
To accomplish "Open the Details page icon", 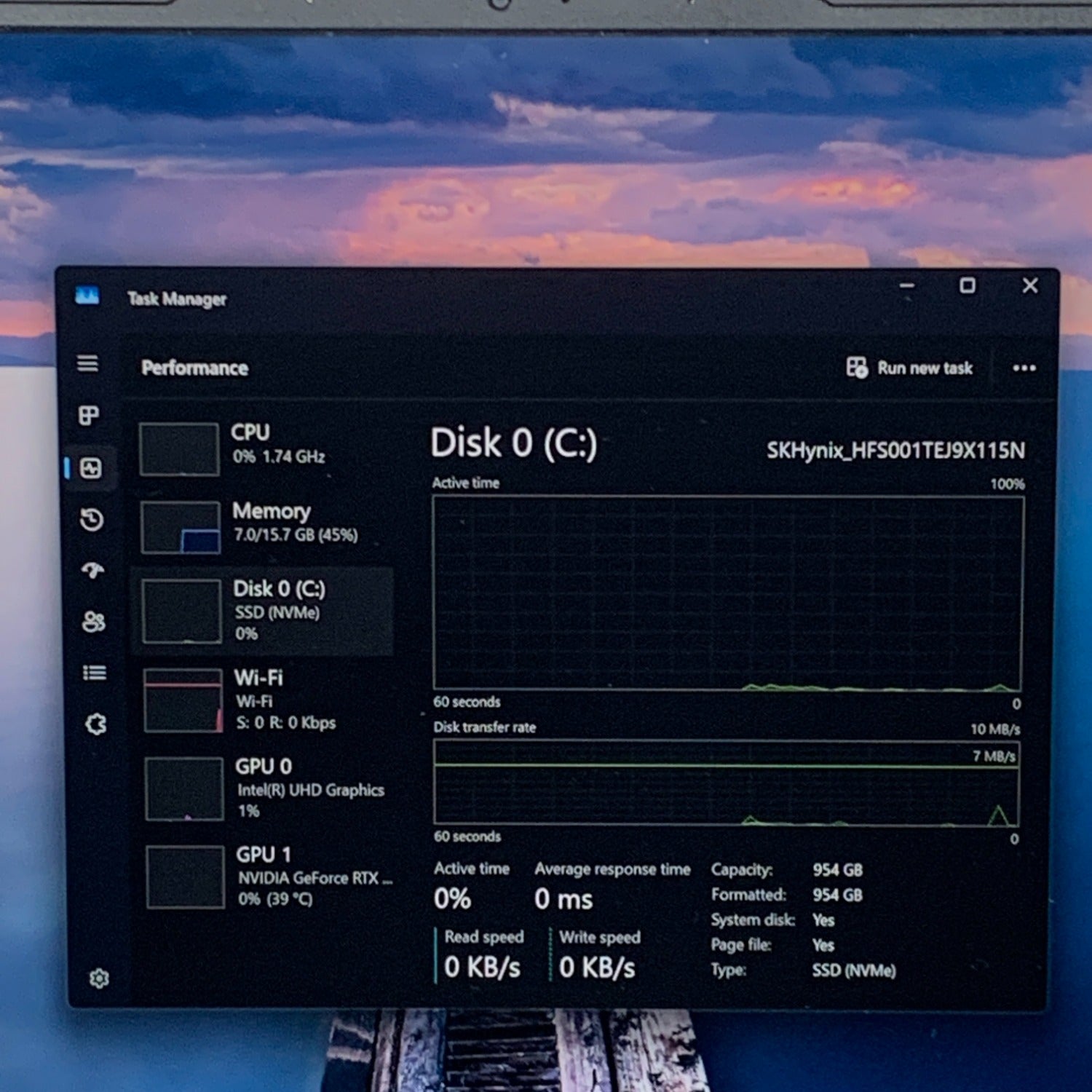I will point(95,673).
